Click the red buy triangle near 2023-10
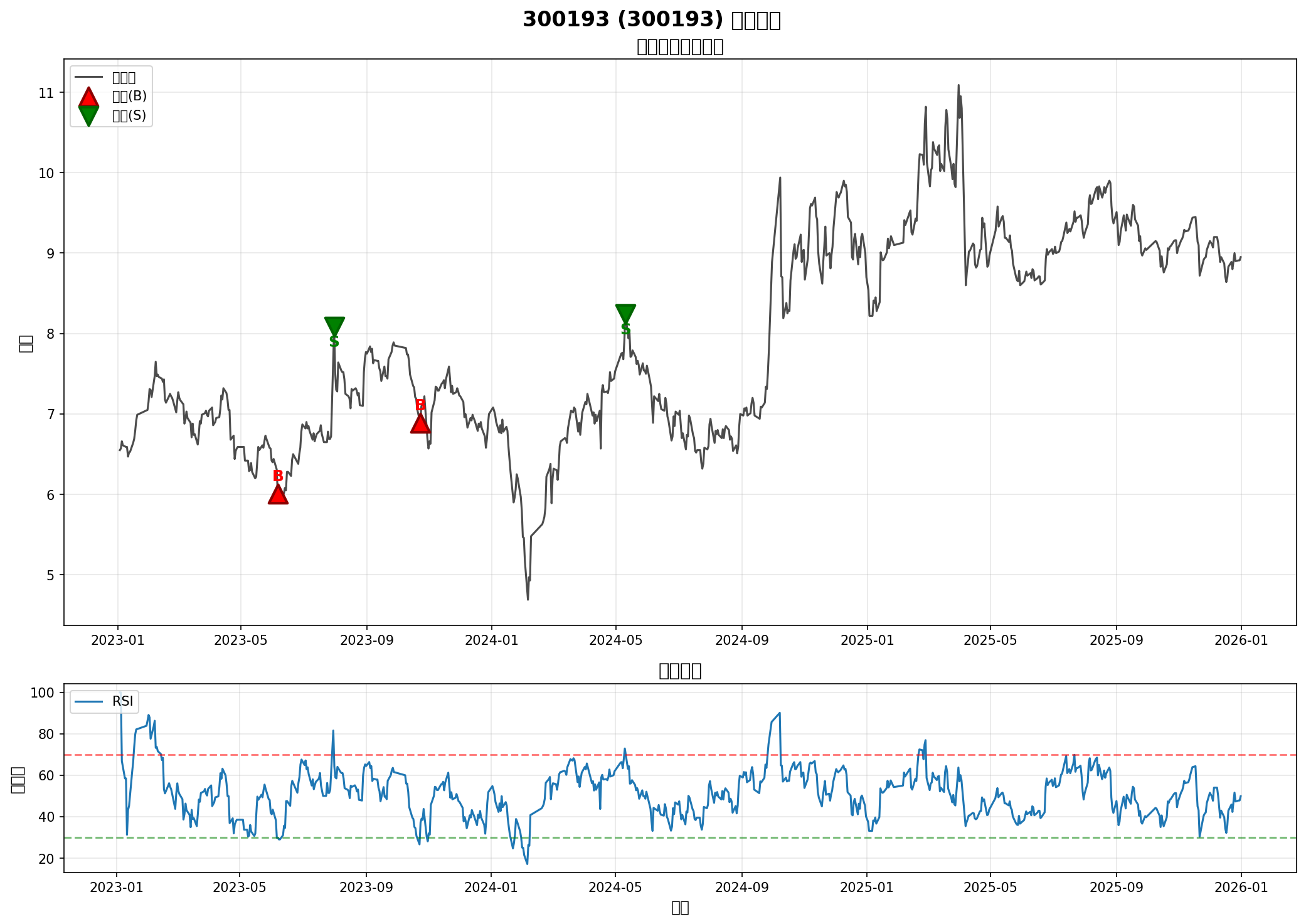Screen dimensions: 1306x924 coord(420,425)
